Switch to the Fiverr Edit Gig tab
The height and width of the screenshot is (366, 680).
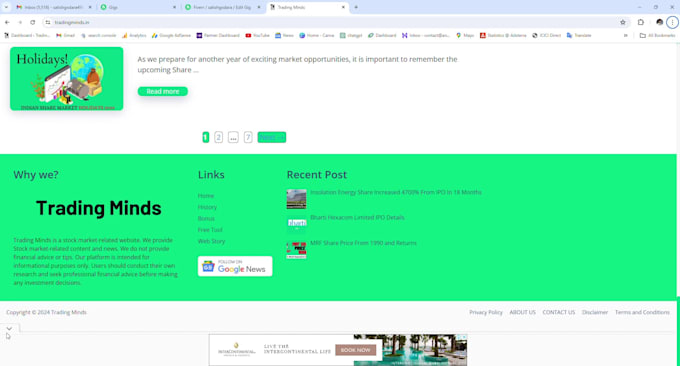coord(221,7)
